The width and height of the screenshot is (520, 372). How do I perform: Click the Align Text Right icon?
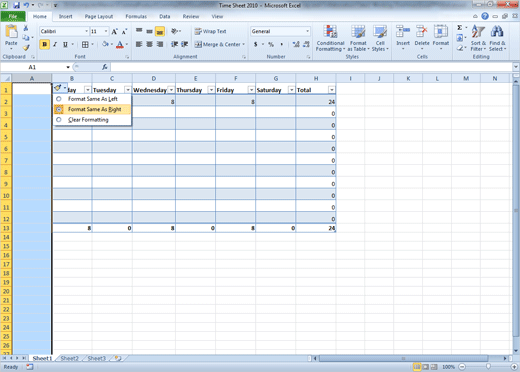tap(160, 44)
